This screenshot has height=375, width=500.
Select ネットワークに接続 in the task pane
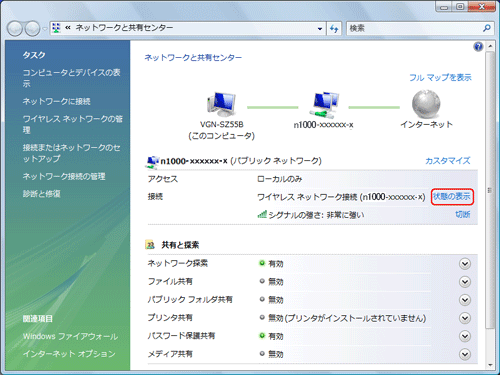click(x=56, y=101)
